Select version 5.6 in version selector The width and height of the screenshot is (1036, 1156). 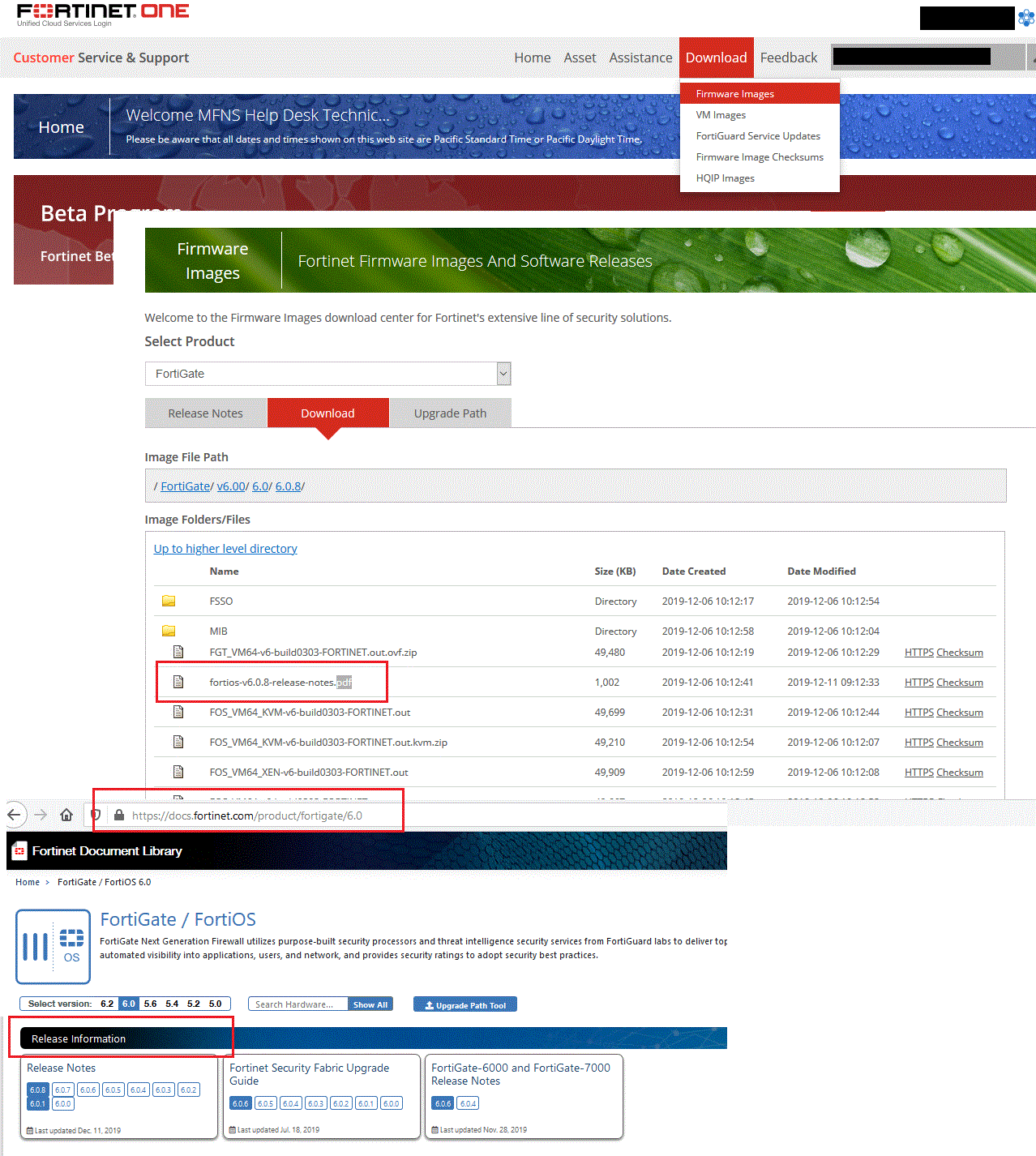(150, 1004)
